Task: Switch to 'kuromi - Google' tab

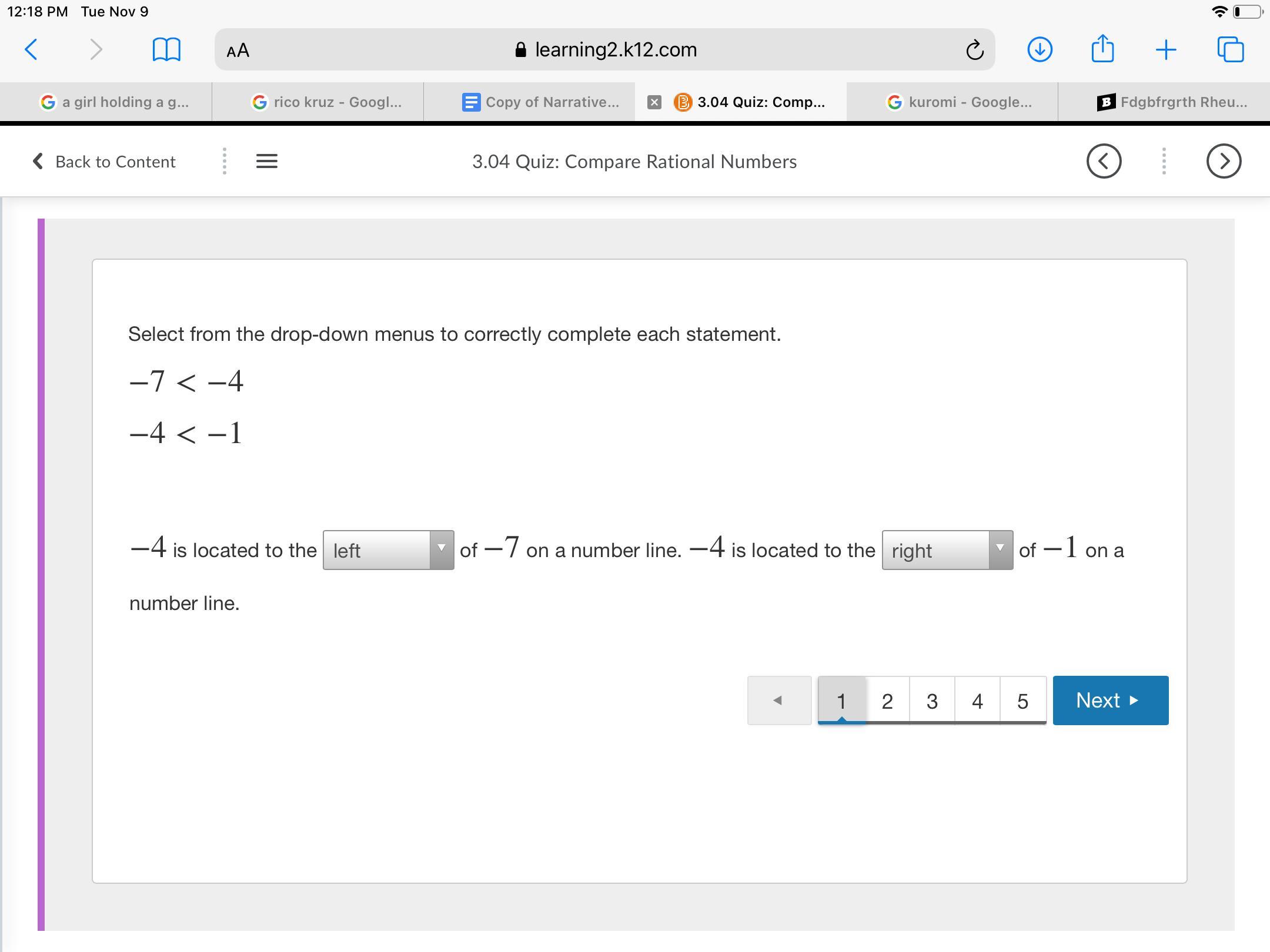Action: (958, 102)
